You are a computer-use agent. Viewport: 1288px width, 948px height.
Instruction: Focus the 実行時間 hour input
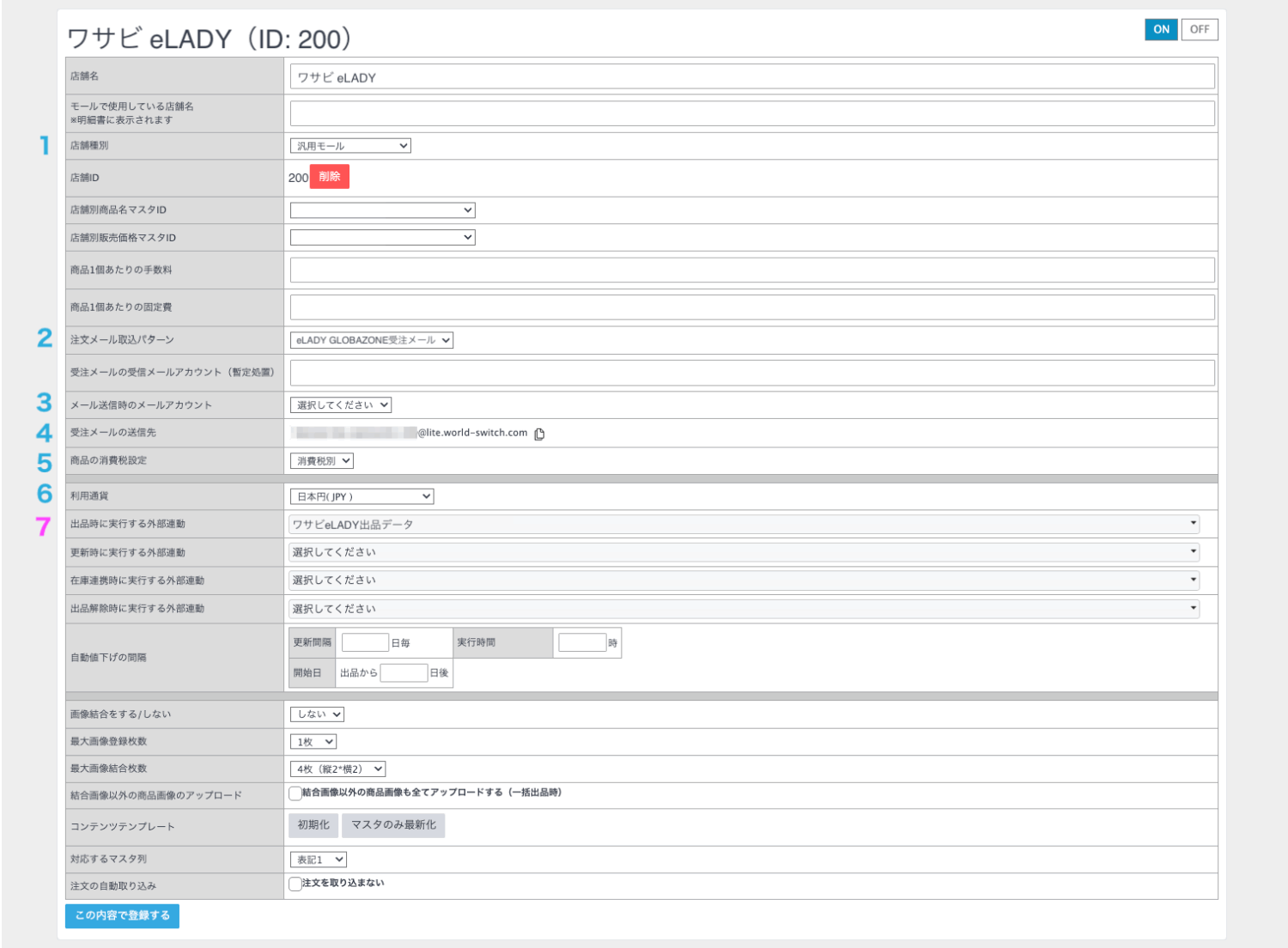[582, 643]
